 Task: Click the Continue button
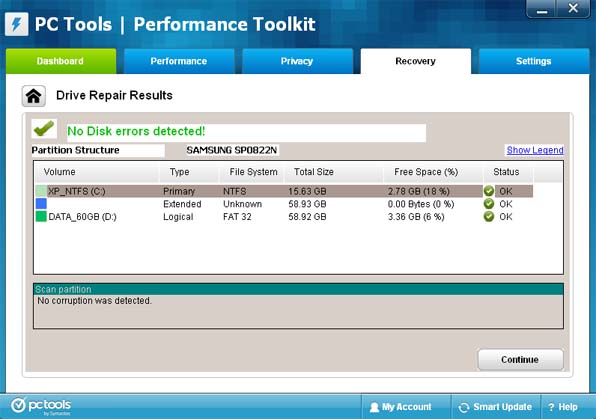[520, 359]
